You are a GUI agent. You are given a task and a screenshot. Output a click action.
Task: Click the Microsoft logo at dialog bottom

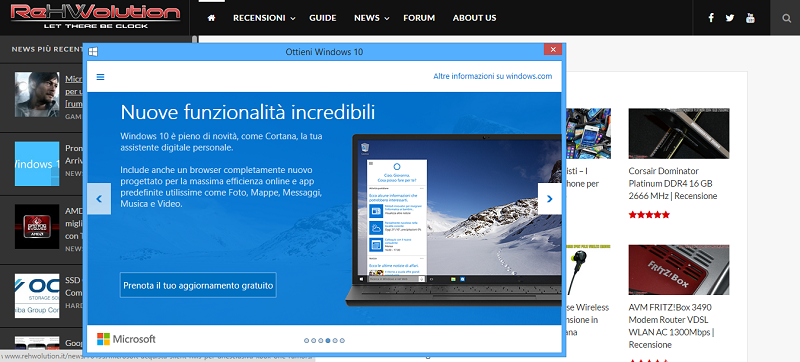pyautogui.click(x=126, y=339)
